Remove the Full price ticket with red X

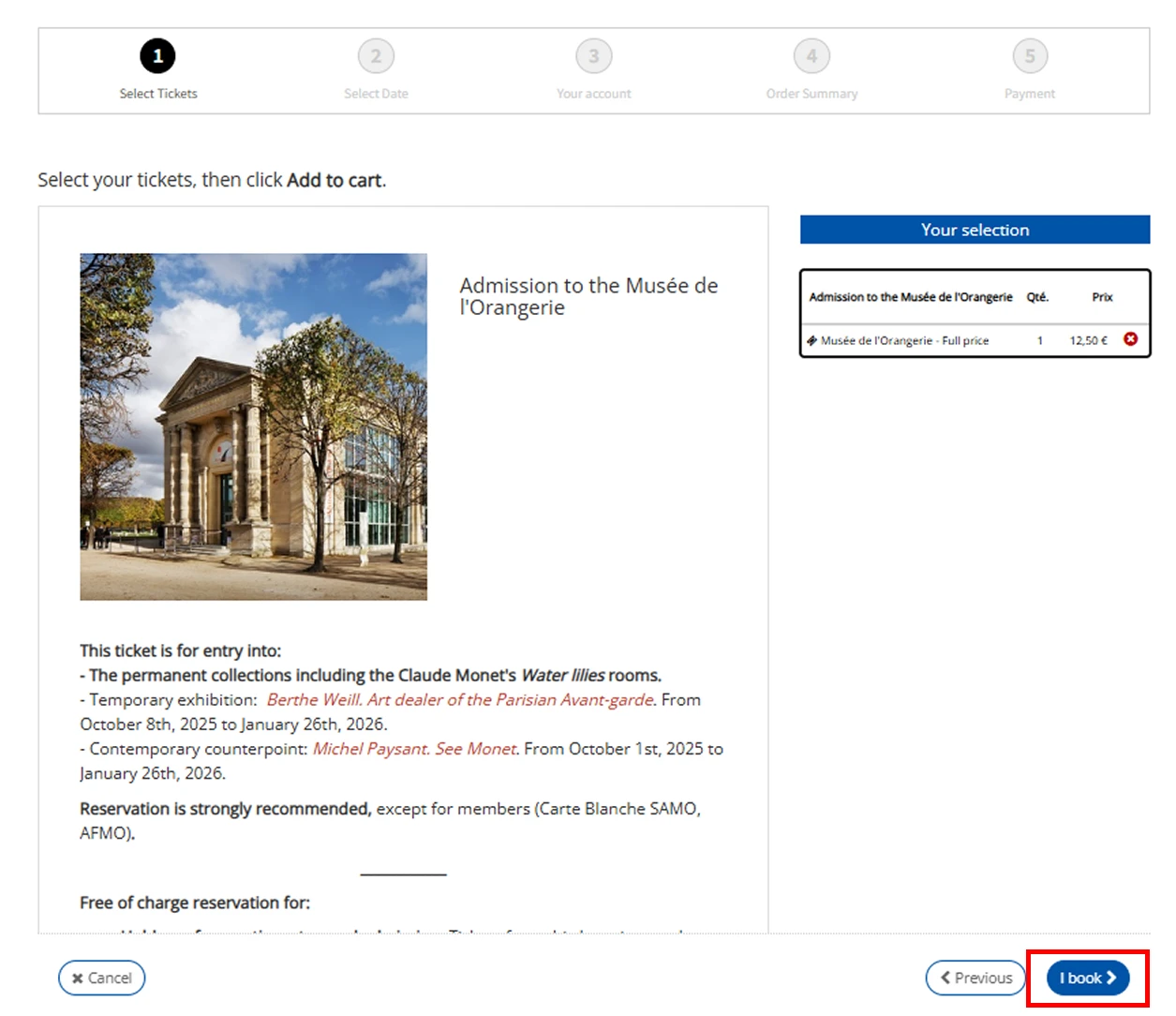pyautogui.click(x=1130, y=339)
